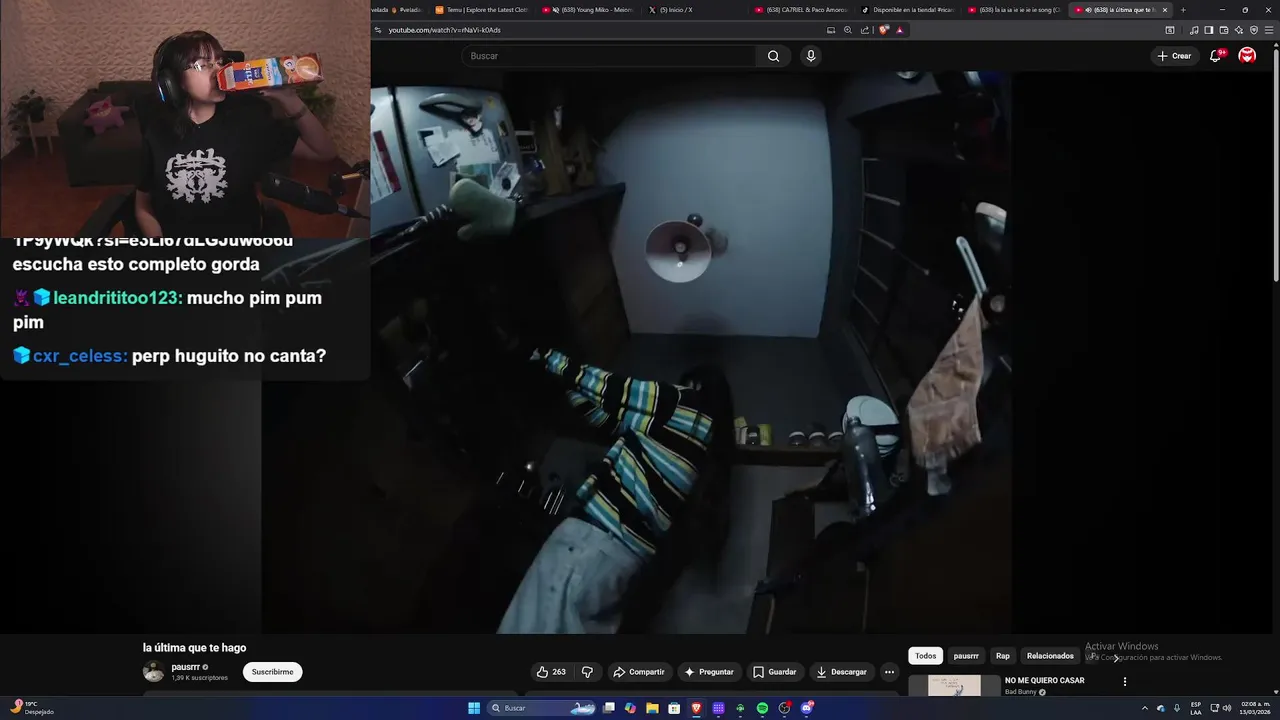Subscribe to pausrrr with Suscribirme

pyautogui.click(x=272, y=672)
